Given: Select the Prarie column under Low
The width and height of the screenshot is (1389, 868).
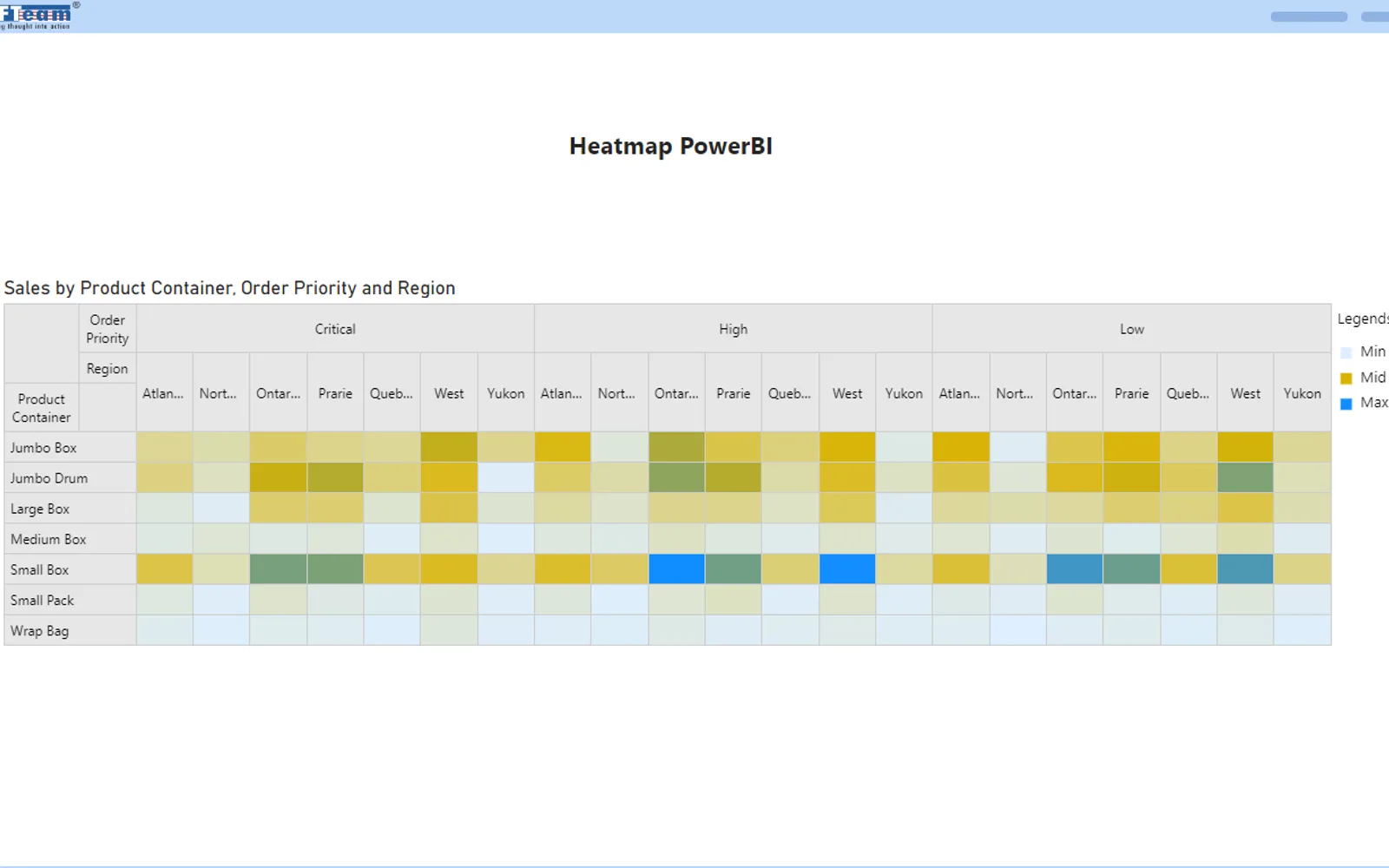Looking at the screenshot, I should (1132, 393).
